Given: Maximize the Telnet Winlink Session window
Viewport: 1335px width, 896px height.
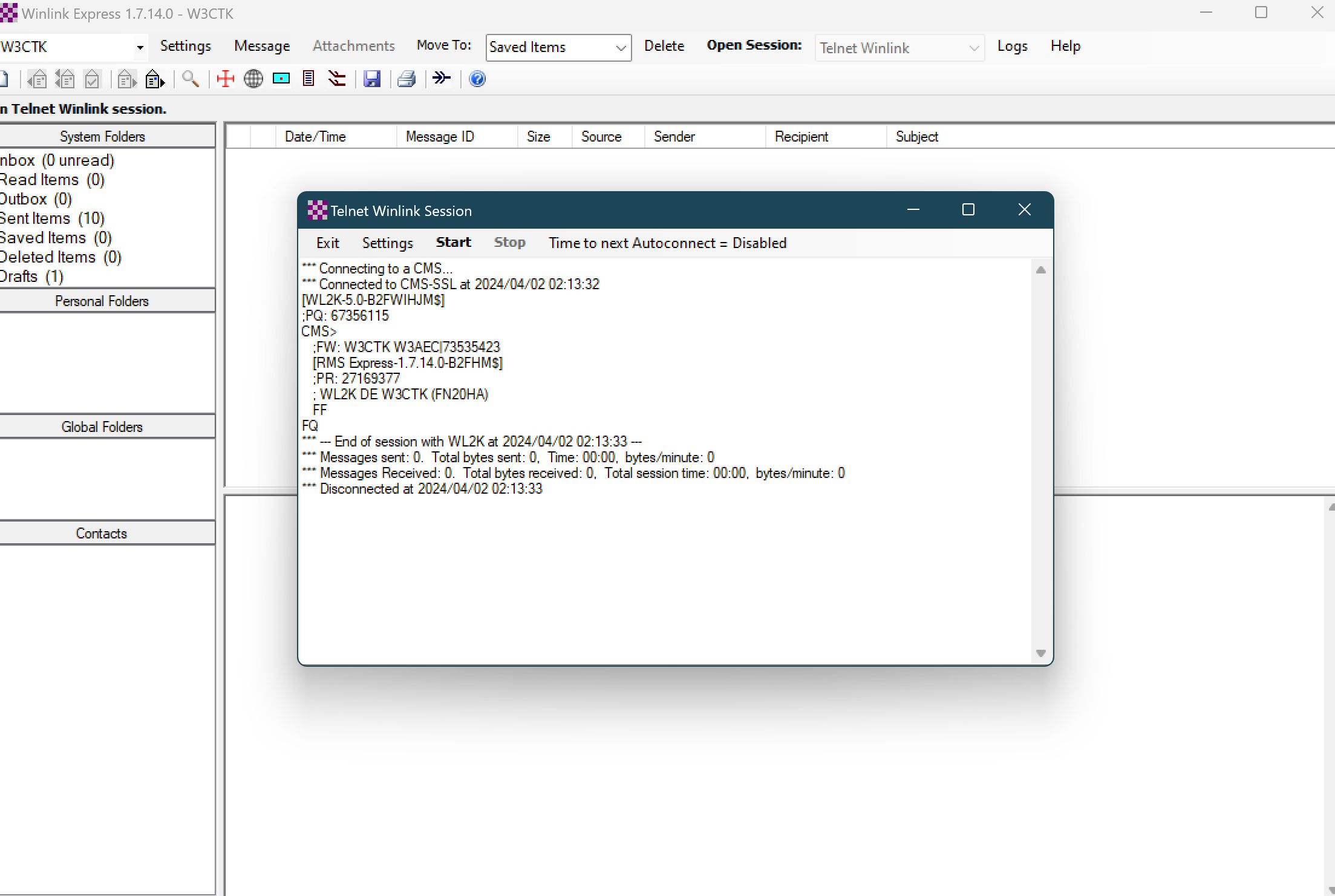Looking at the screenshot, I should tap(968, 209).
